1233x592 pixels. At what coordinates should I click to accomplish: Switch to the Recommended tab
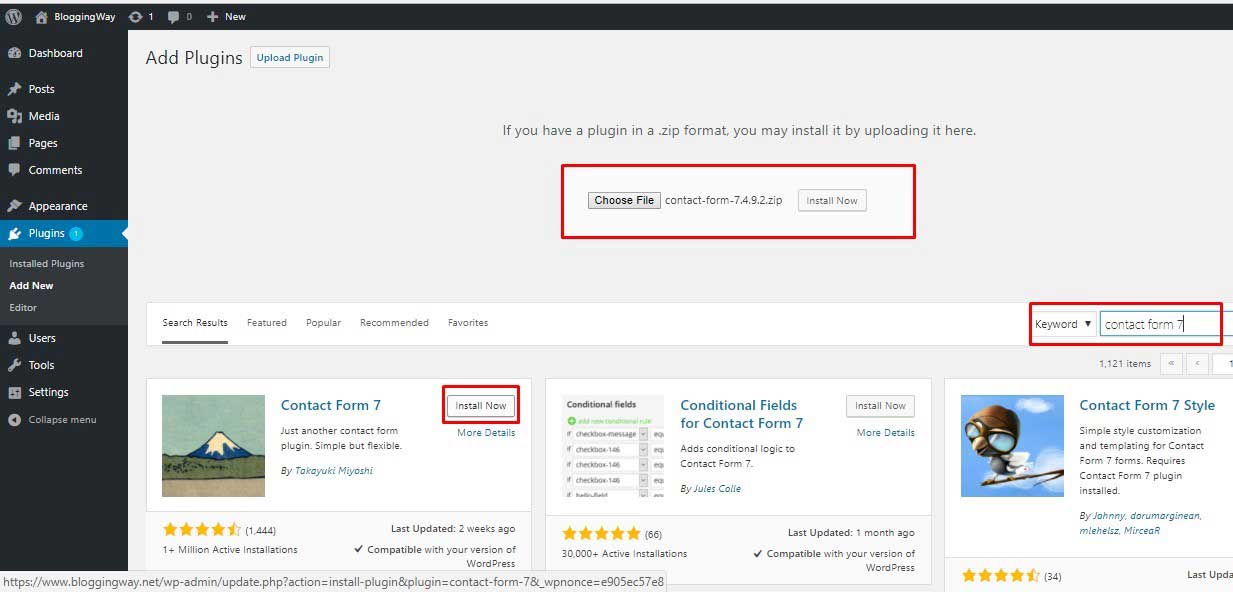[x=394, y=323]
